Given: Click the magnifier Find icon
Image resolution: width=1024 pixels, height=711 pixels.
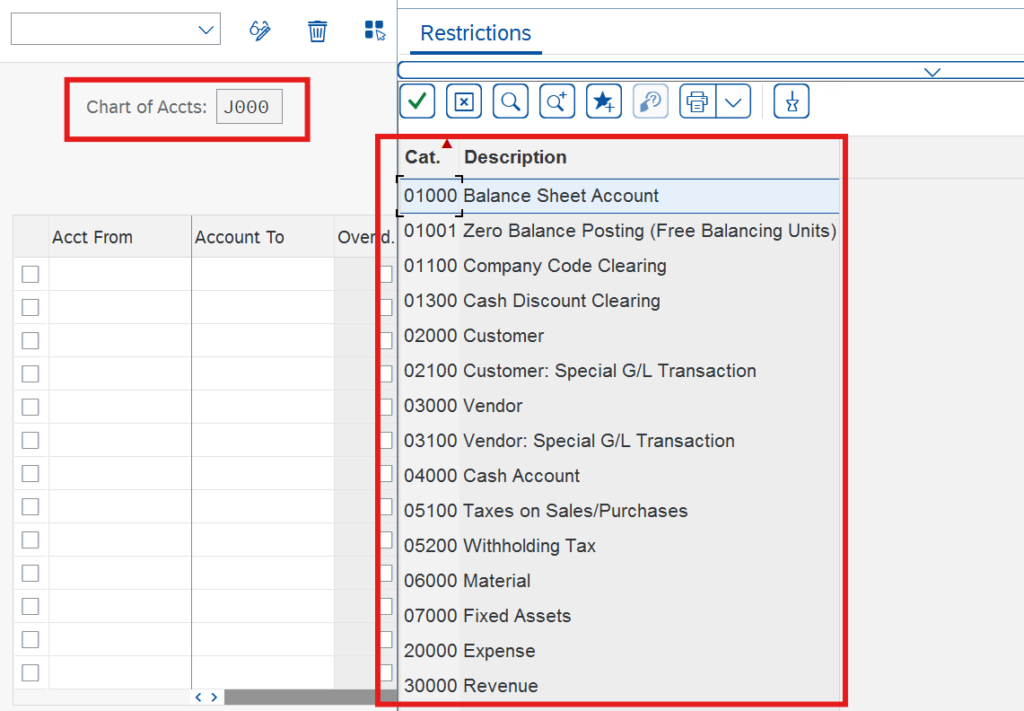Looking at the screenshot, I should 510,101.
